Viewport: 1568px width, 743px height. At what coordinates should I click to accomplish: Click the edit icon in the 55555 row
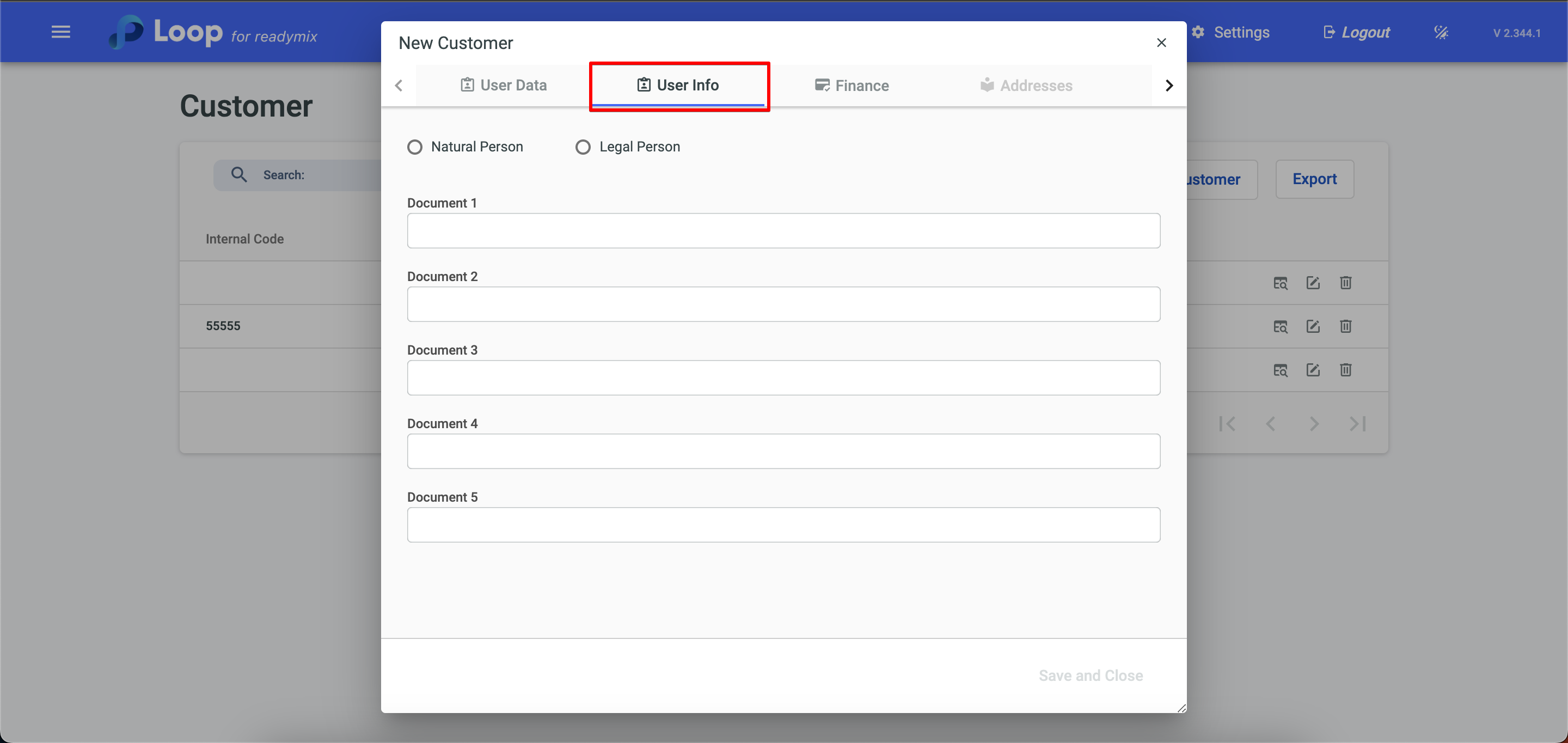(1313, 326)
